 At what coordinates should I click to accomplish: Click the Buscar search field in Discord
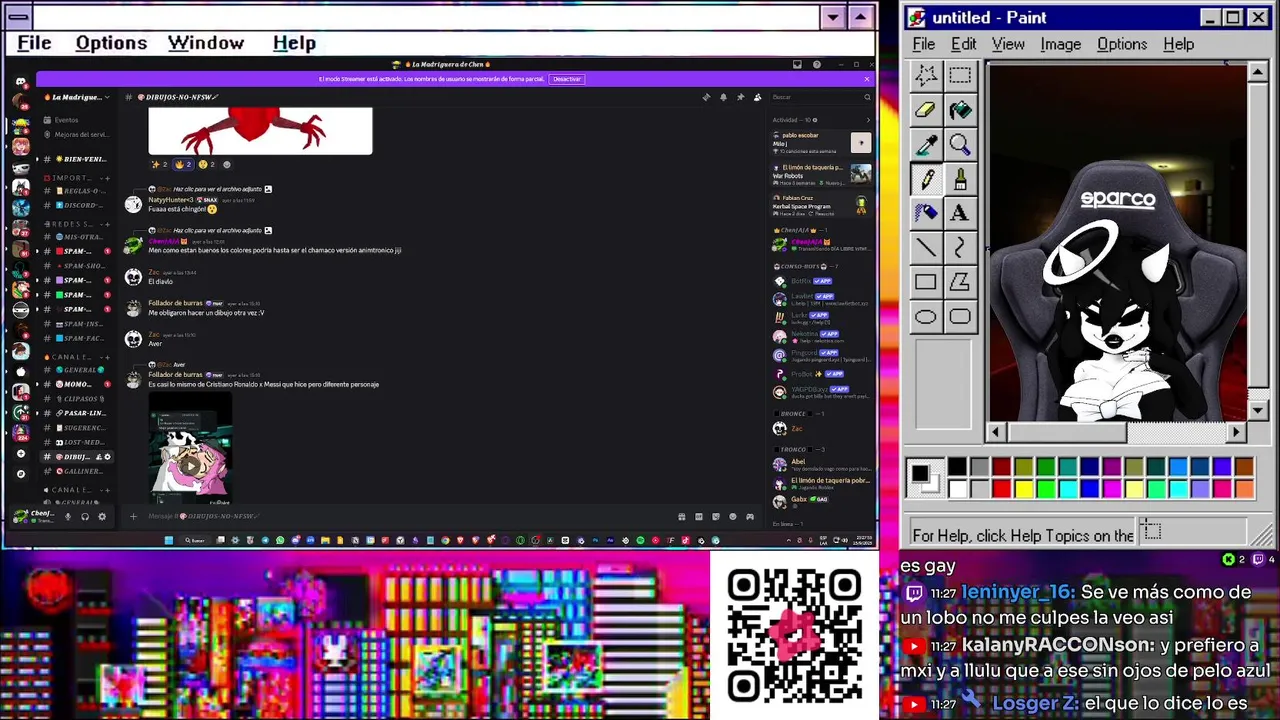coord(821,97)
